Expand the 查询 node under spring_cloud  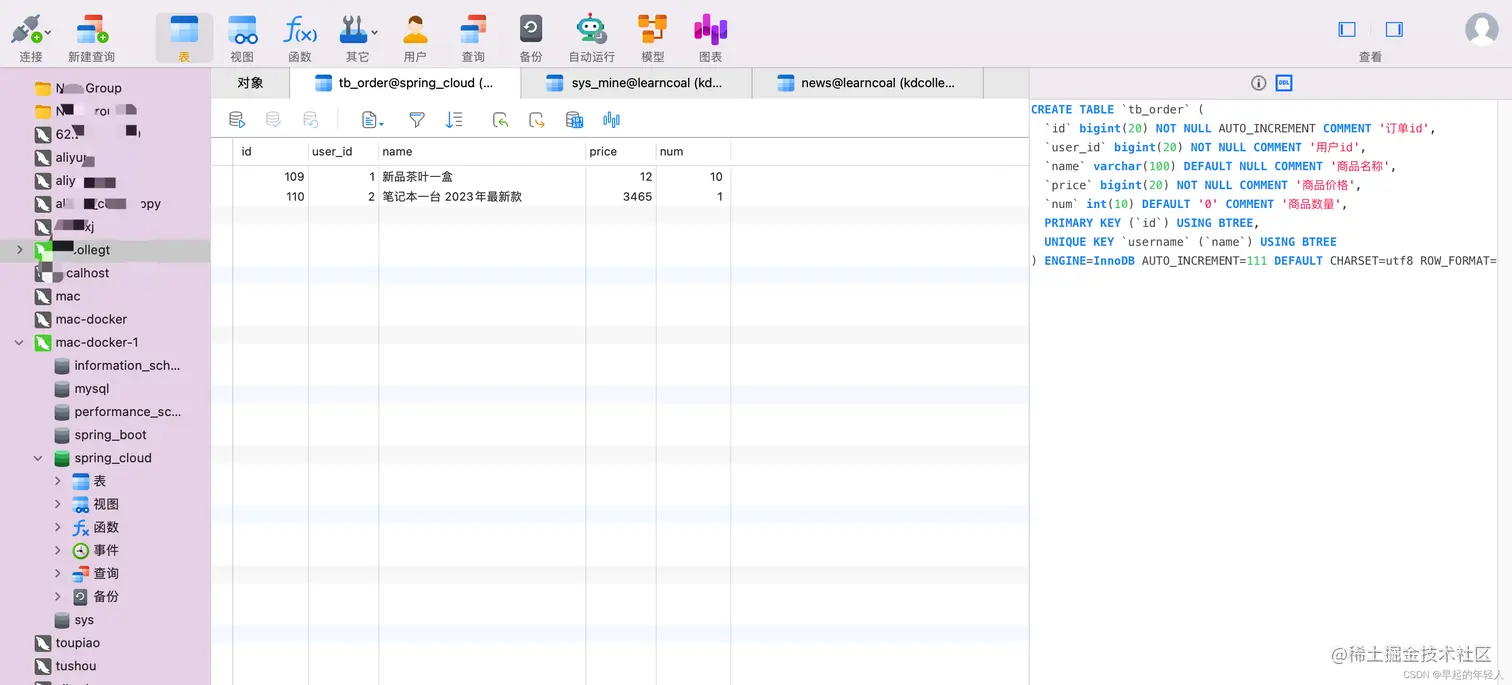pos(58,573)
